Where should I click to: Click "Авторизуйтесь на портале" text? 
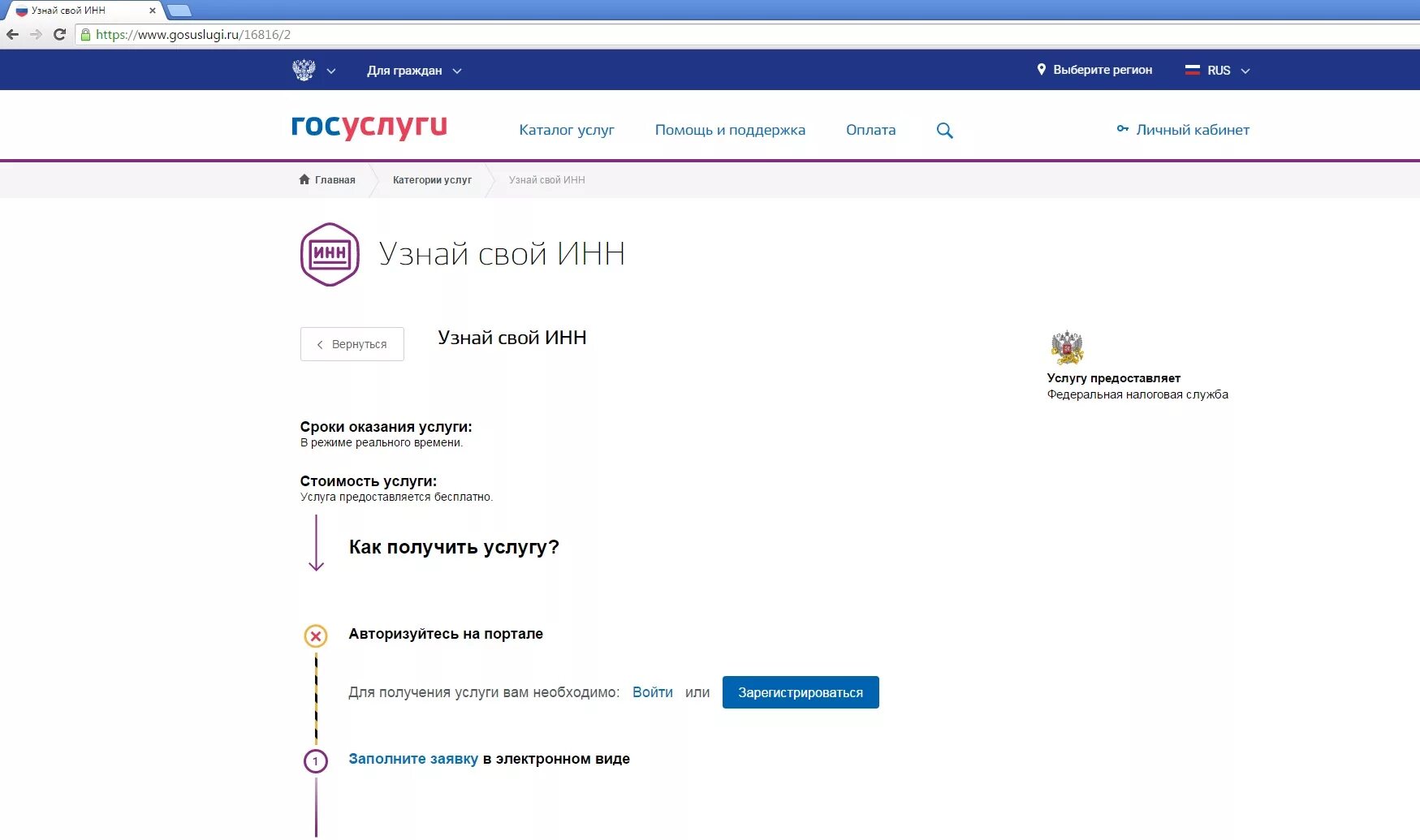click(446, 634)
